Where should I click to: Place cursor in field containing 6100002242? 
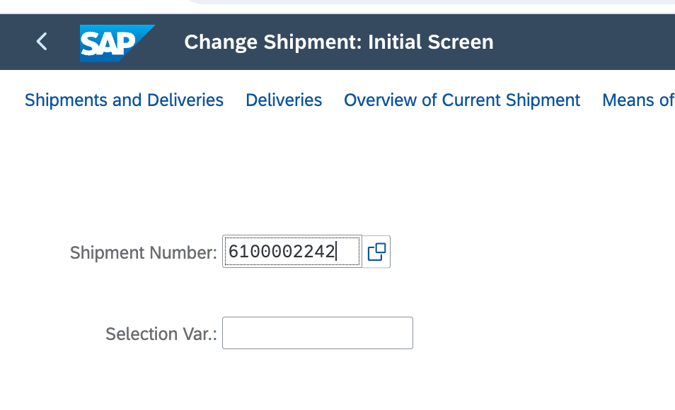(292, 252)
